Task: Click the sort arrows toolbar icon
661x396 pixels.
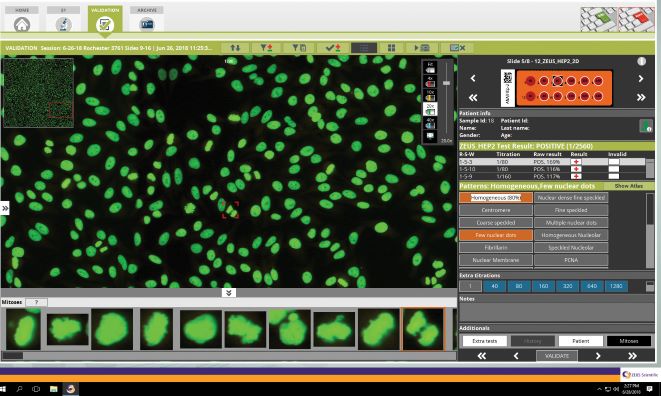Action: [x=235, y=48]
